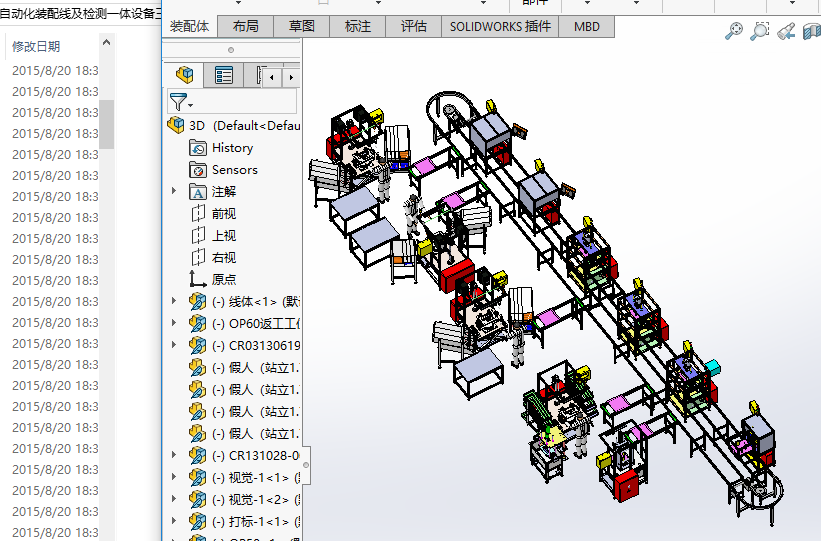Viewport: 821px width, 541px height.
Task: Click the Zoom to Area icon
Action: click(x=760, y=30)
